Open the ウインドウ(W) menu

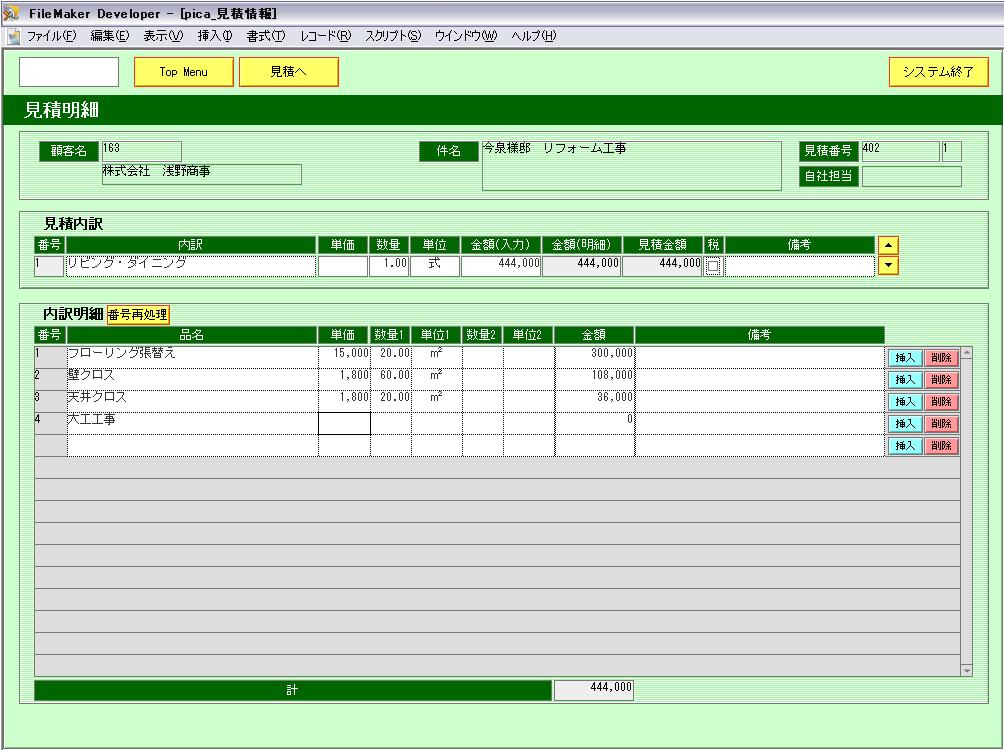466,37
